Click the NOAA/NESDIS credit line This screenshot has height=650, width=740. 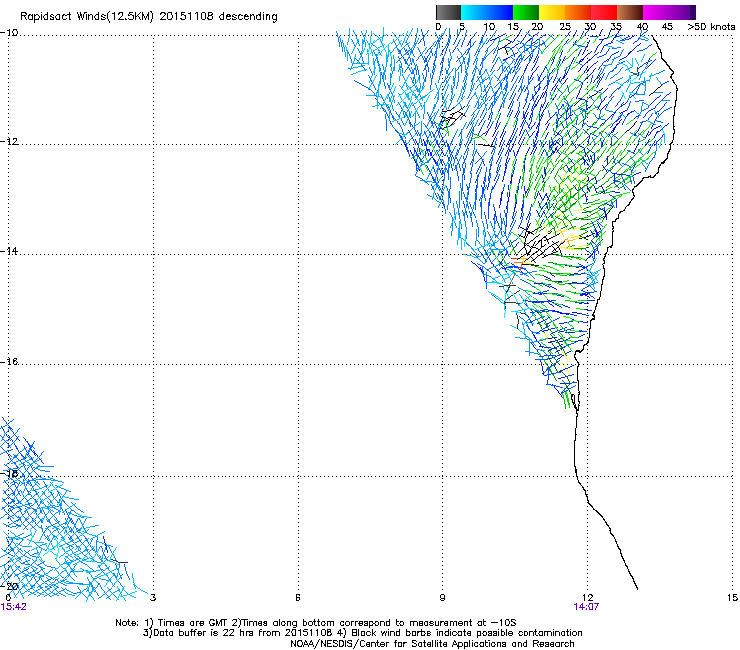432,644
